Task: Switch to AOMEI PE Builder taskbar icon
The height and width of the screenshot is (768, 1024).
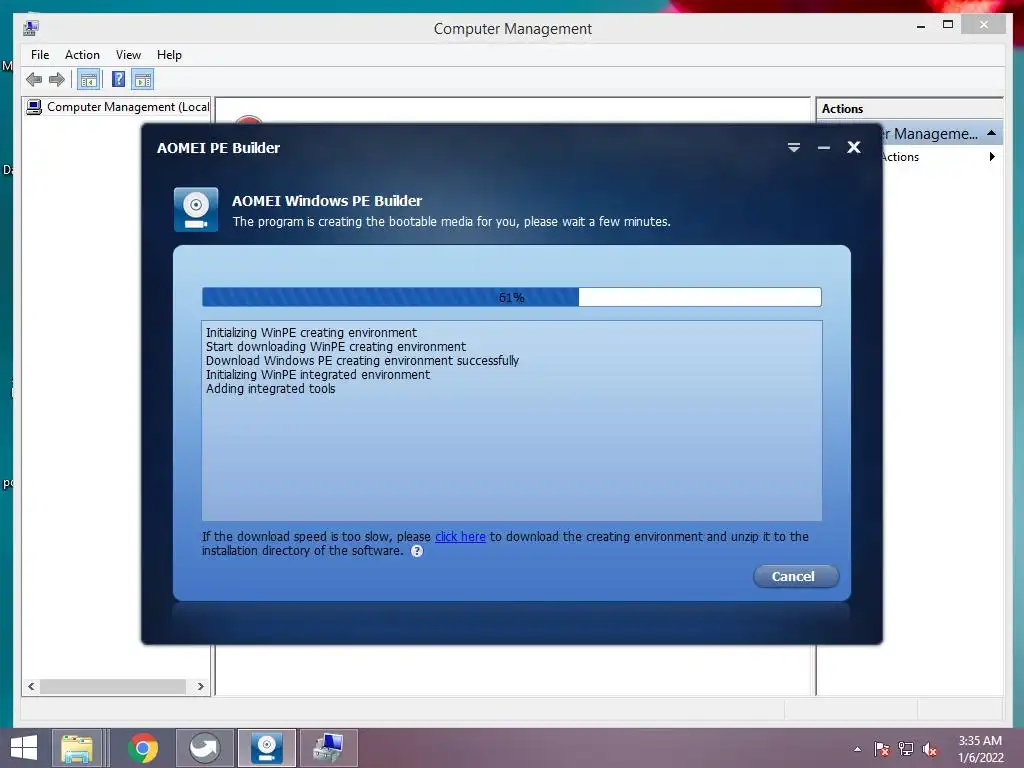Action: pos(266,748)
